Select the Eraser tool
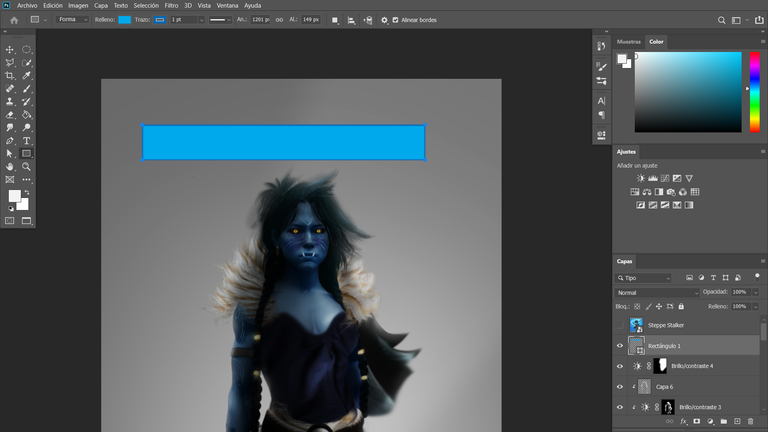Viewport: 768px width, 432px height. tap(10, 115)
